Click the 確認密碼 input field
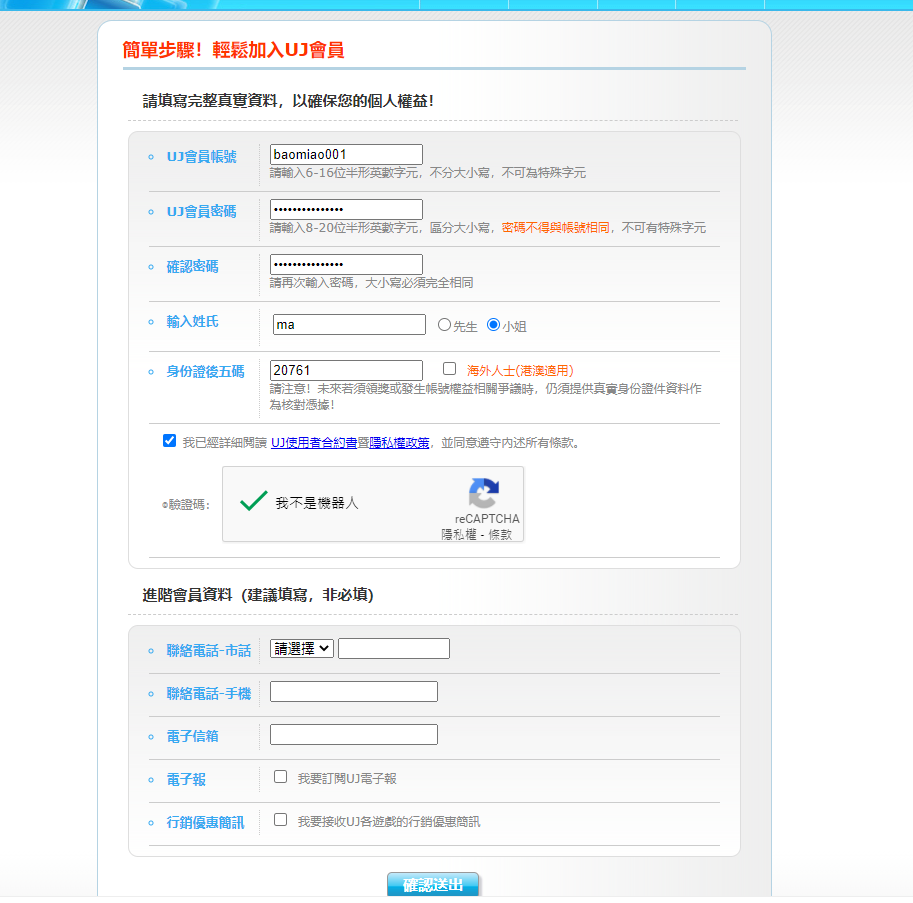The height and width of the screenshot is (903, 913). point(346,264)
